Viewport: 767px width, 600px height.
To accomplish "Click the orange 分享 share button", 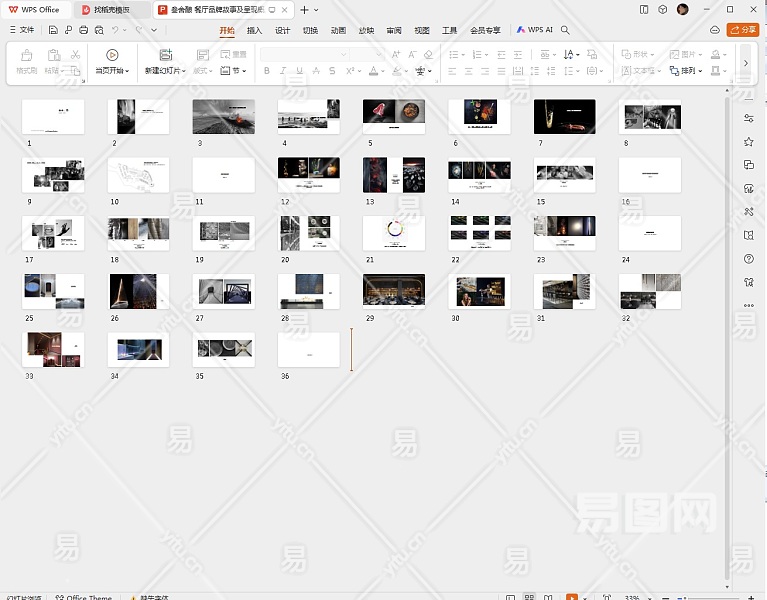I will pyautogui.click(x=742, y=30).
